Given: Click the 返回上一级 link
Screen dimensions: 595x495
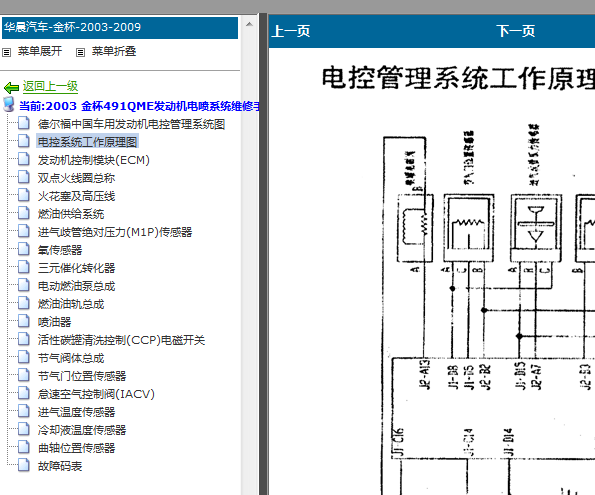Looking at the screenshot, I should [50, 86].
